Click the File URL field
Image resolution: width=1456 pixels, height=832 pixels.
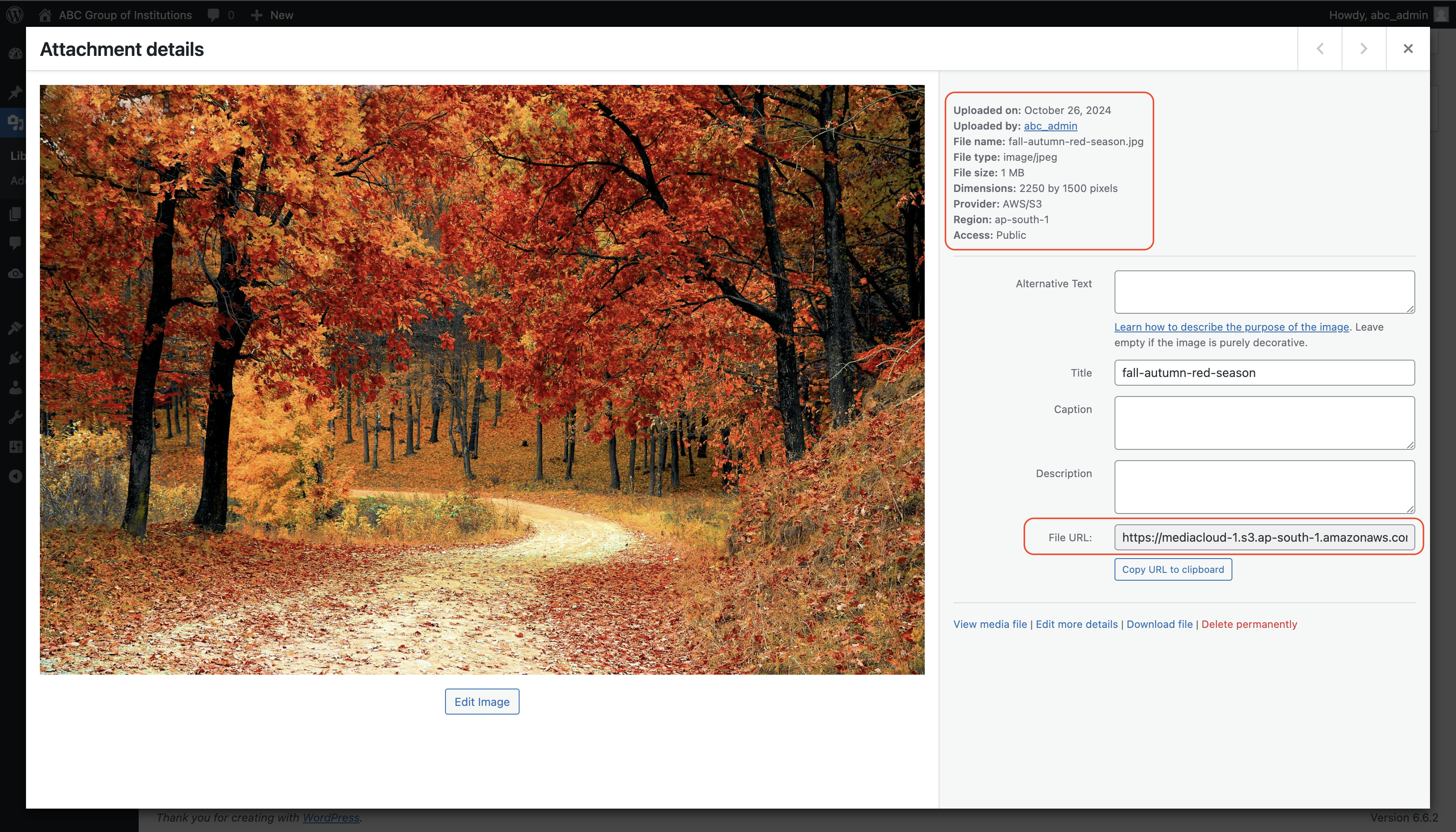click(x=1264, y=537)
